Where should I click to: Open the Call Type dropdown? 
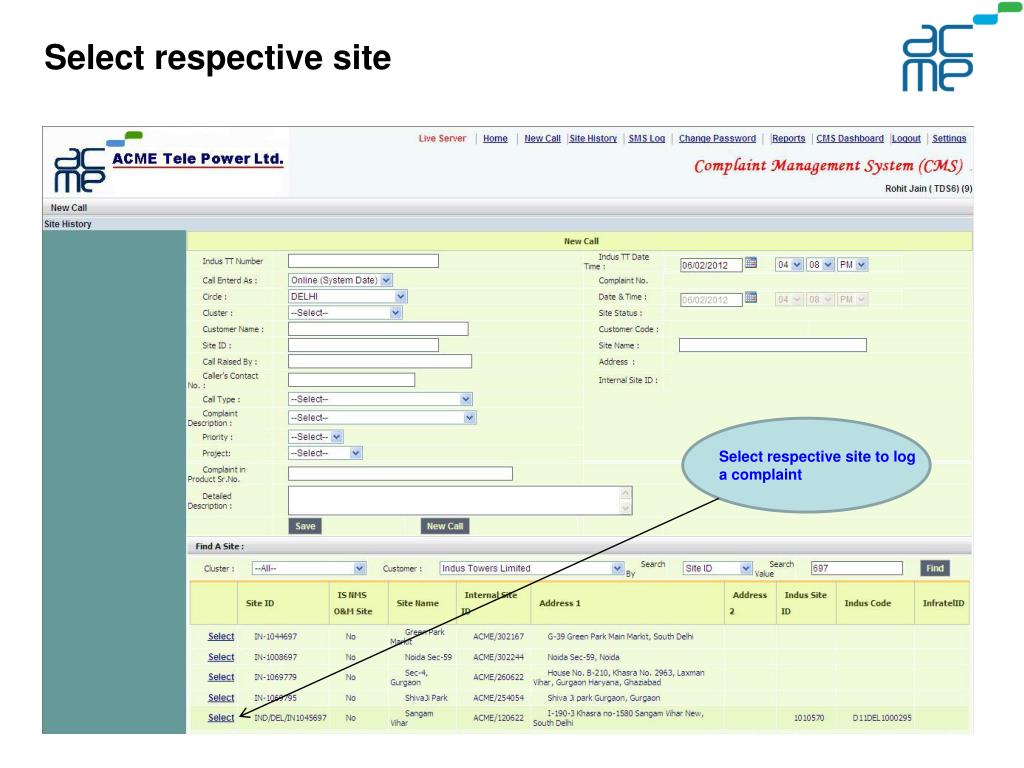tap(380, 399)
